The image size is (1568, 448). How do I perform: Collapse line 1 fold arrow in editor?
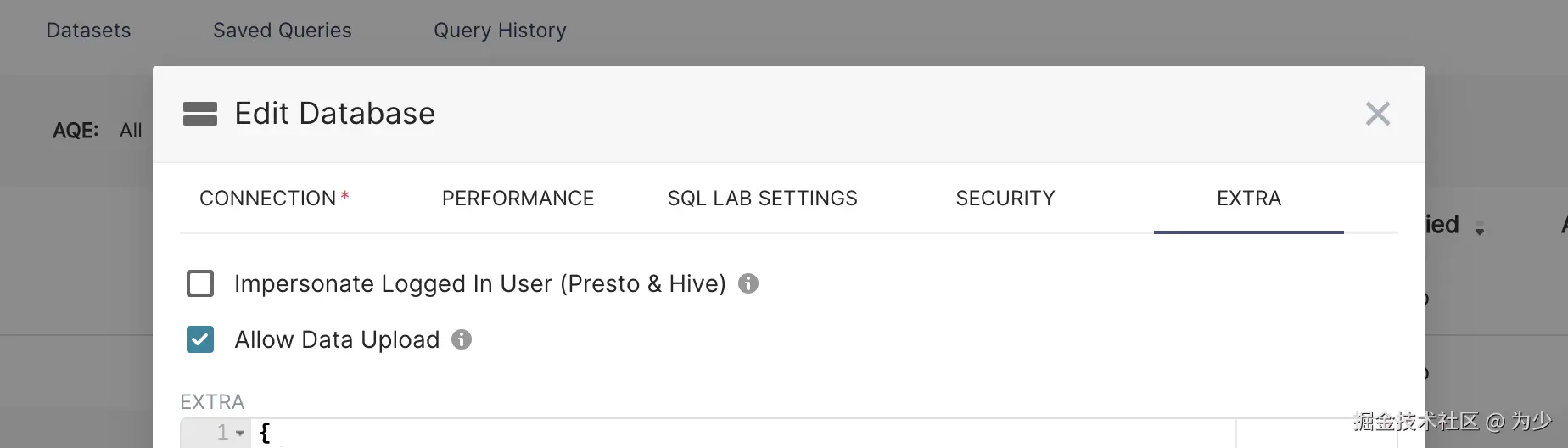coord(241,434)
